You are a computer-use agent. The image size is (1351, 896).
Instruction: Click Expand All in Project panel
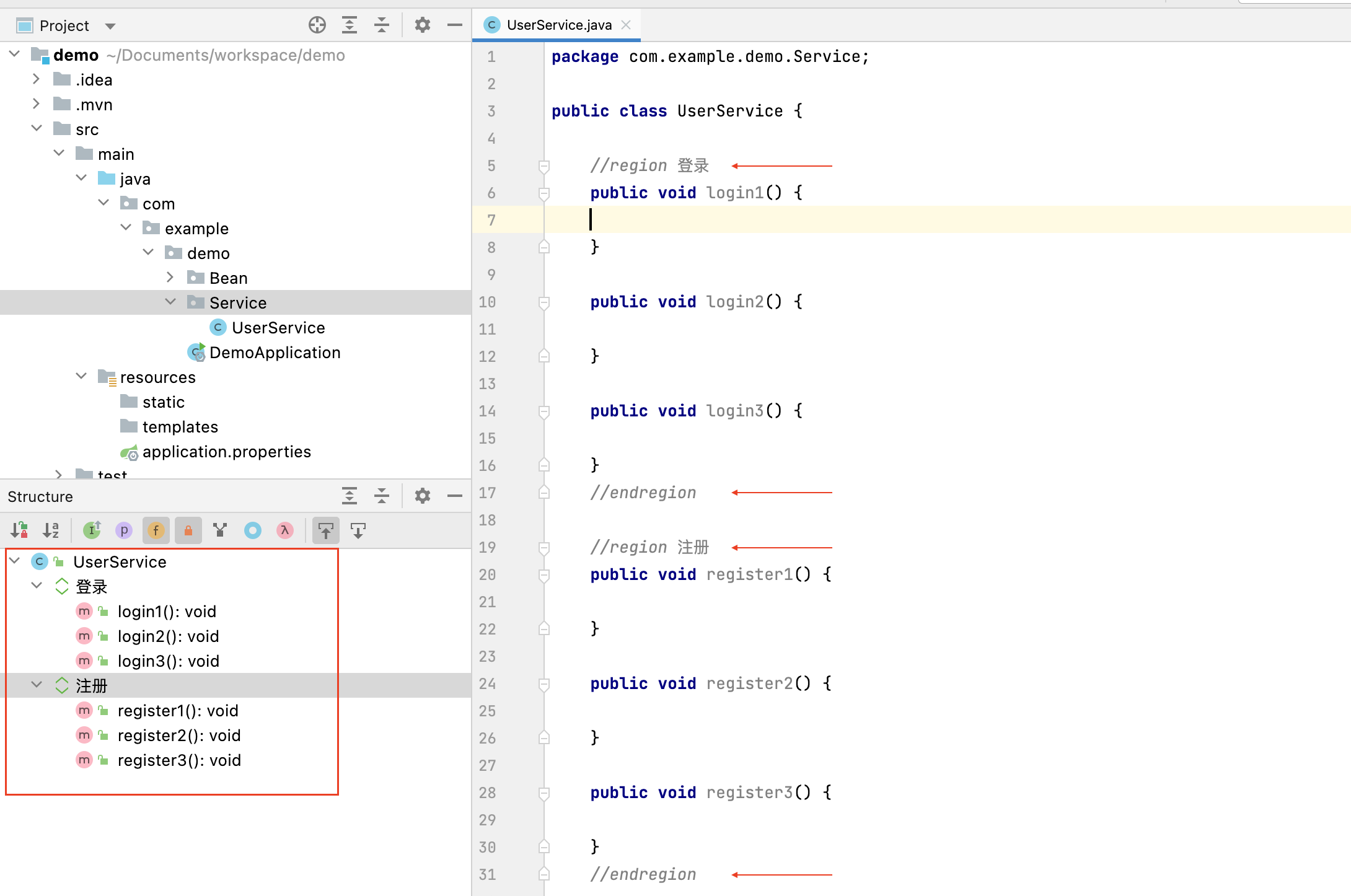(350, 25)
